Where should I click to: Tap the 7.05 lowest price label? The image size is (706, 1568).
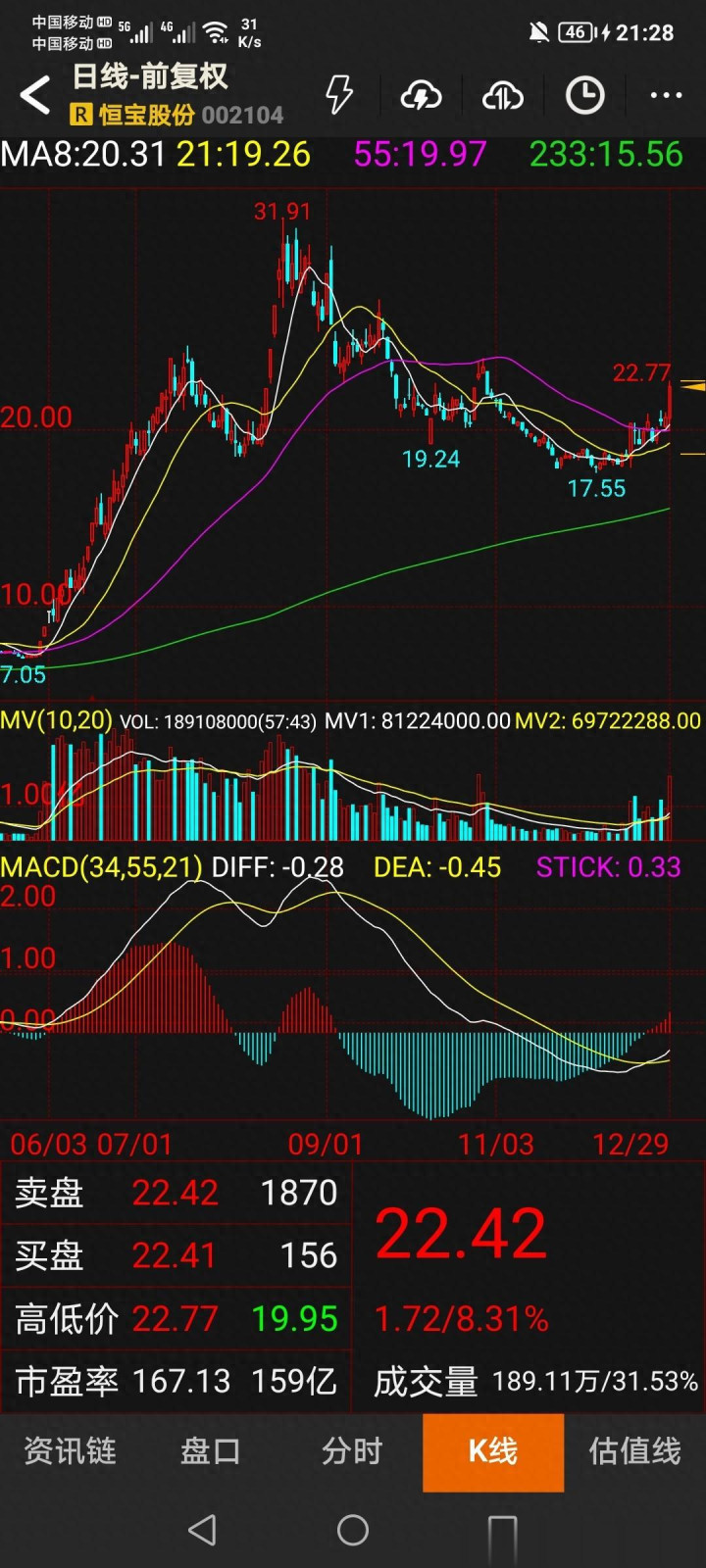(x=24, y=674)
